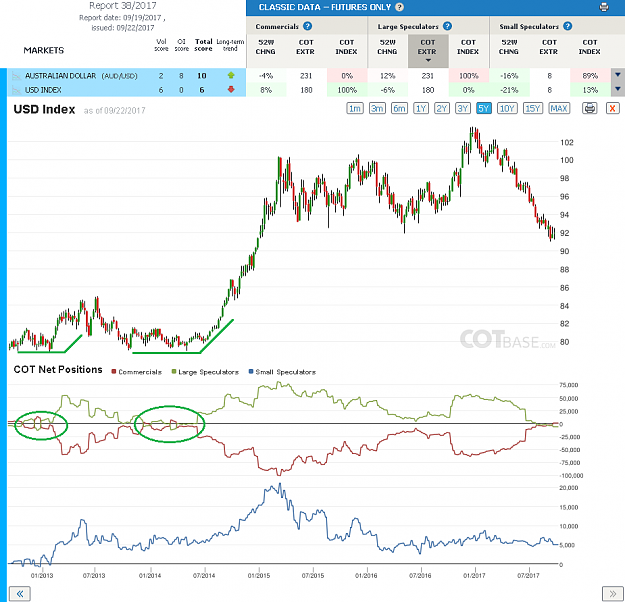625x602 pixels.
Task: Select the 15Y chart range
Action: pos(533,108)
